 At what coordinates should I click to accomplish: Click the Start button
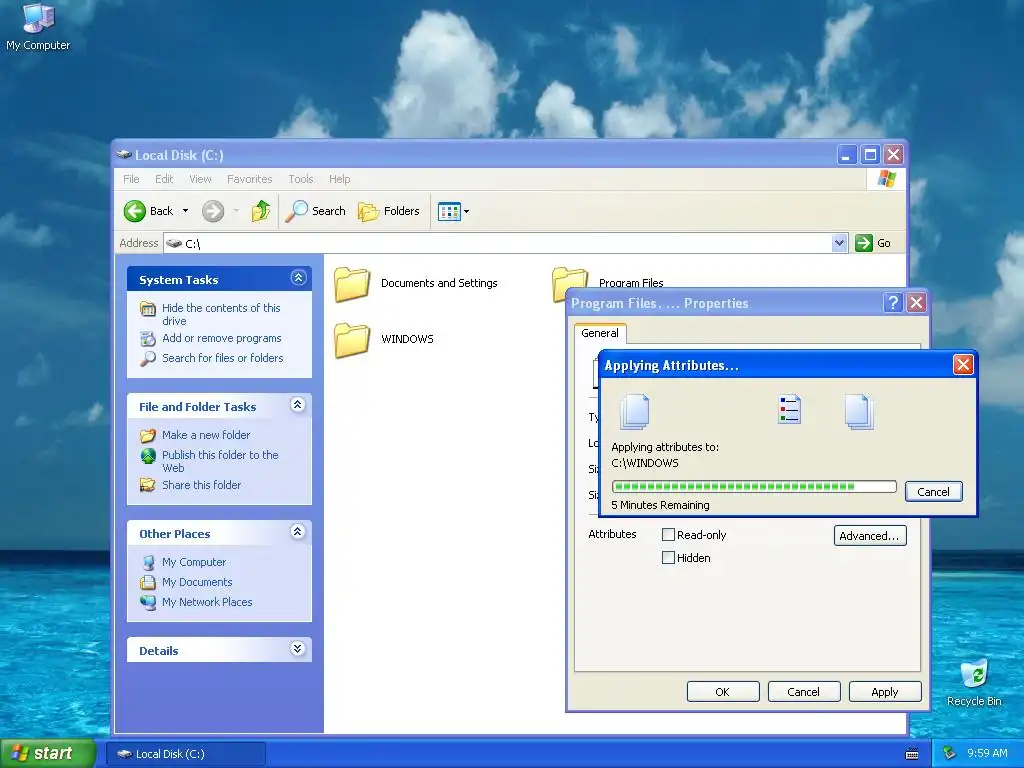(47, 754)
